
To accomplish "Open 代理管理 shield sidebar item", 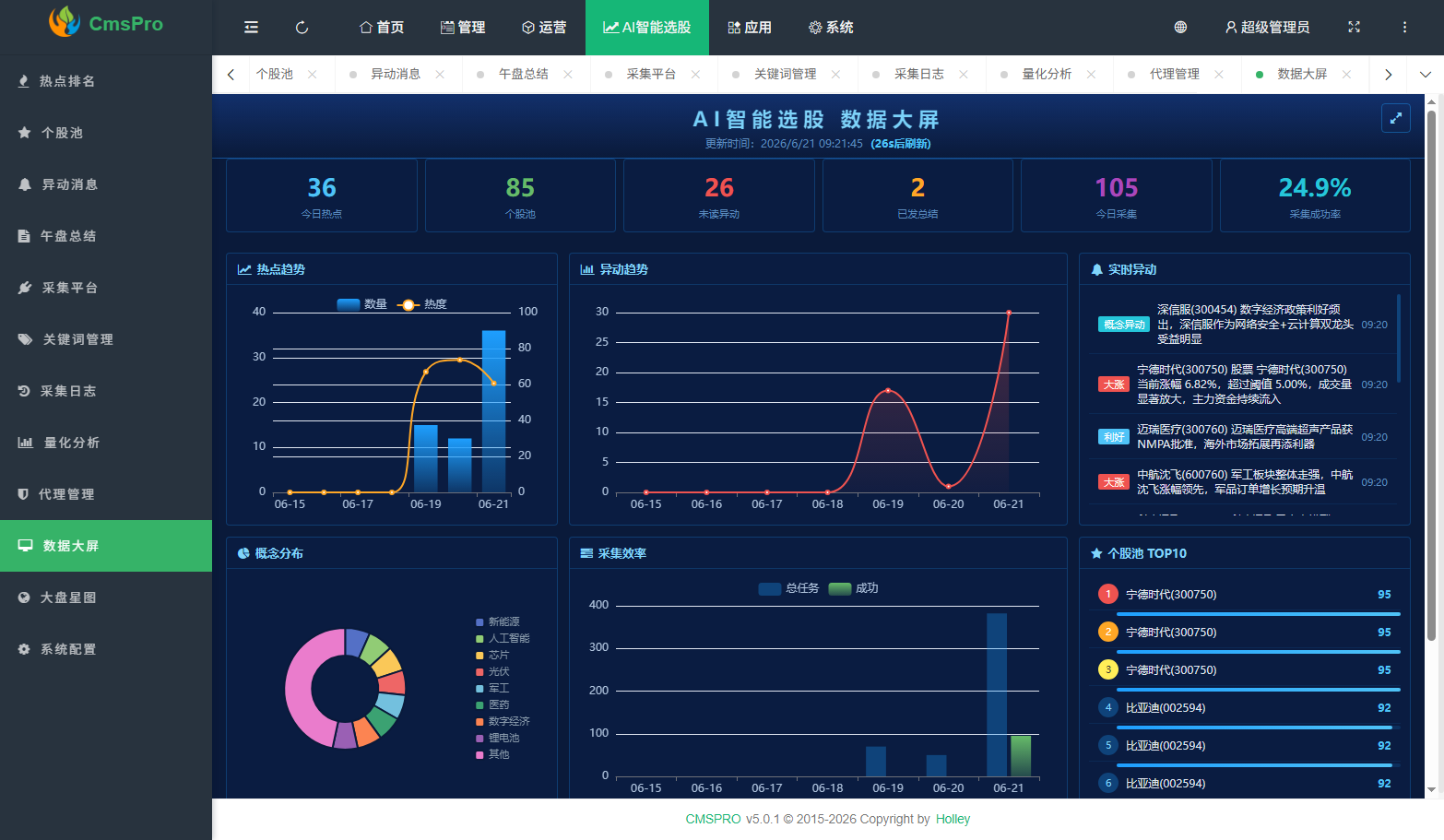I will point(106,494).
